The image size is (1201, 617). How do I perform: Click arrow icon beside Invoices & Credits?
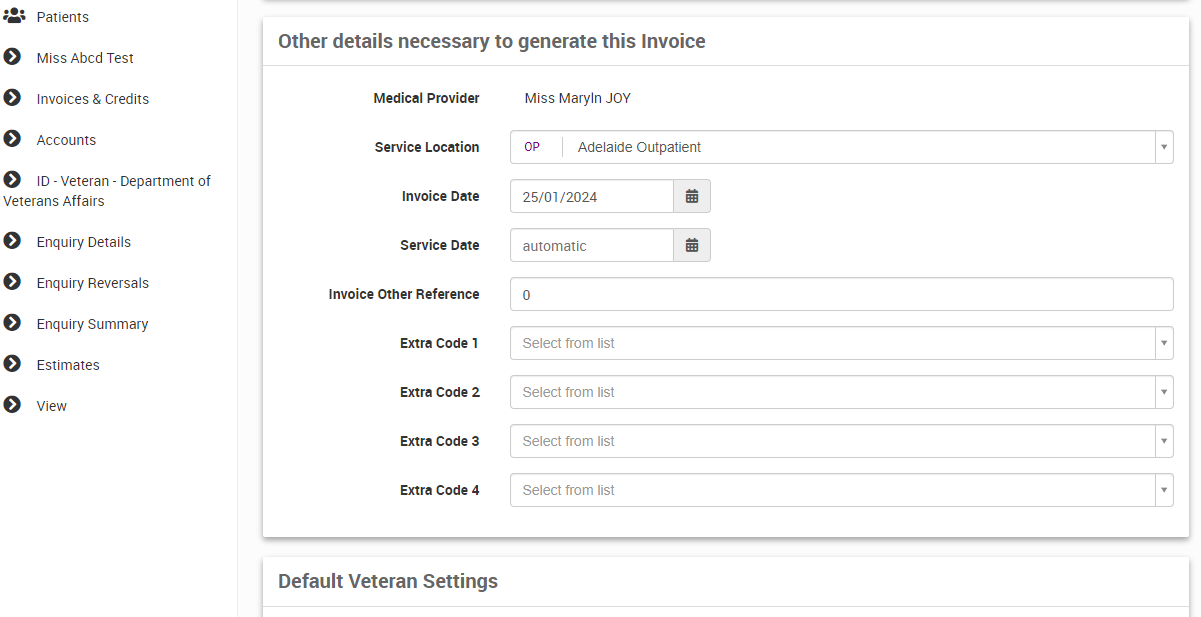(12, 98)
